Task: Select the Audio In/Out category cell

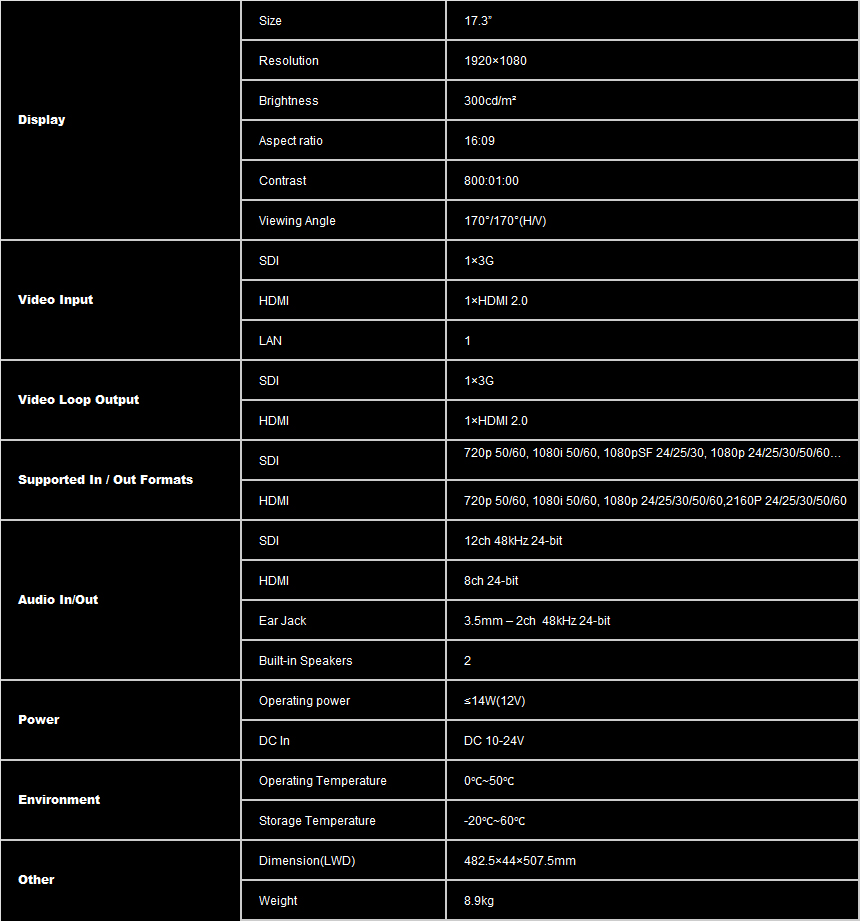Action: [x=58, y=600]
